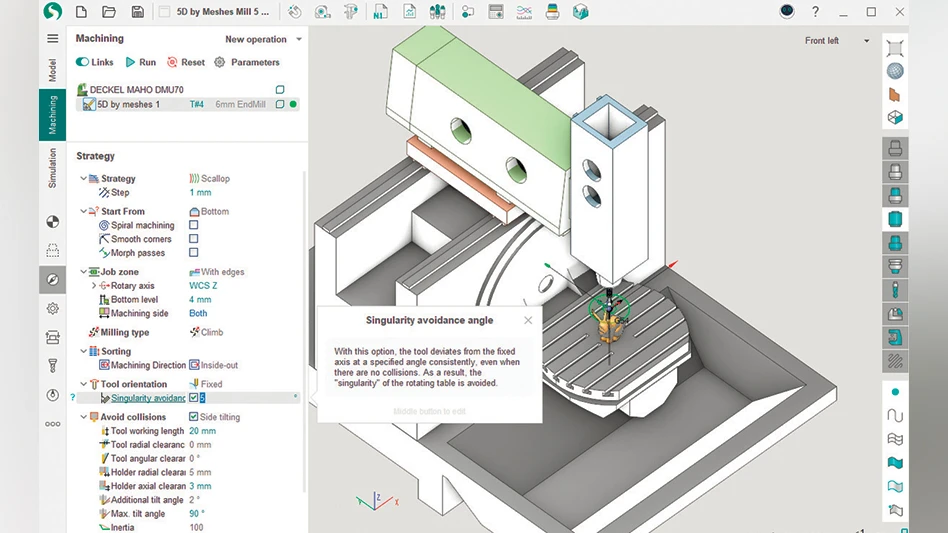
Task: Click the fit-to-view icon in right toolbar
Action: 895,48
